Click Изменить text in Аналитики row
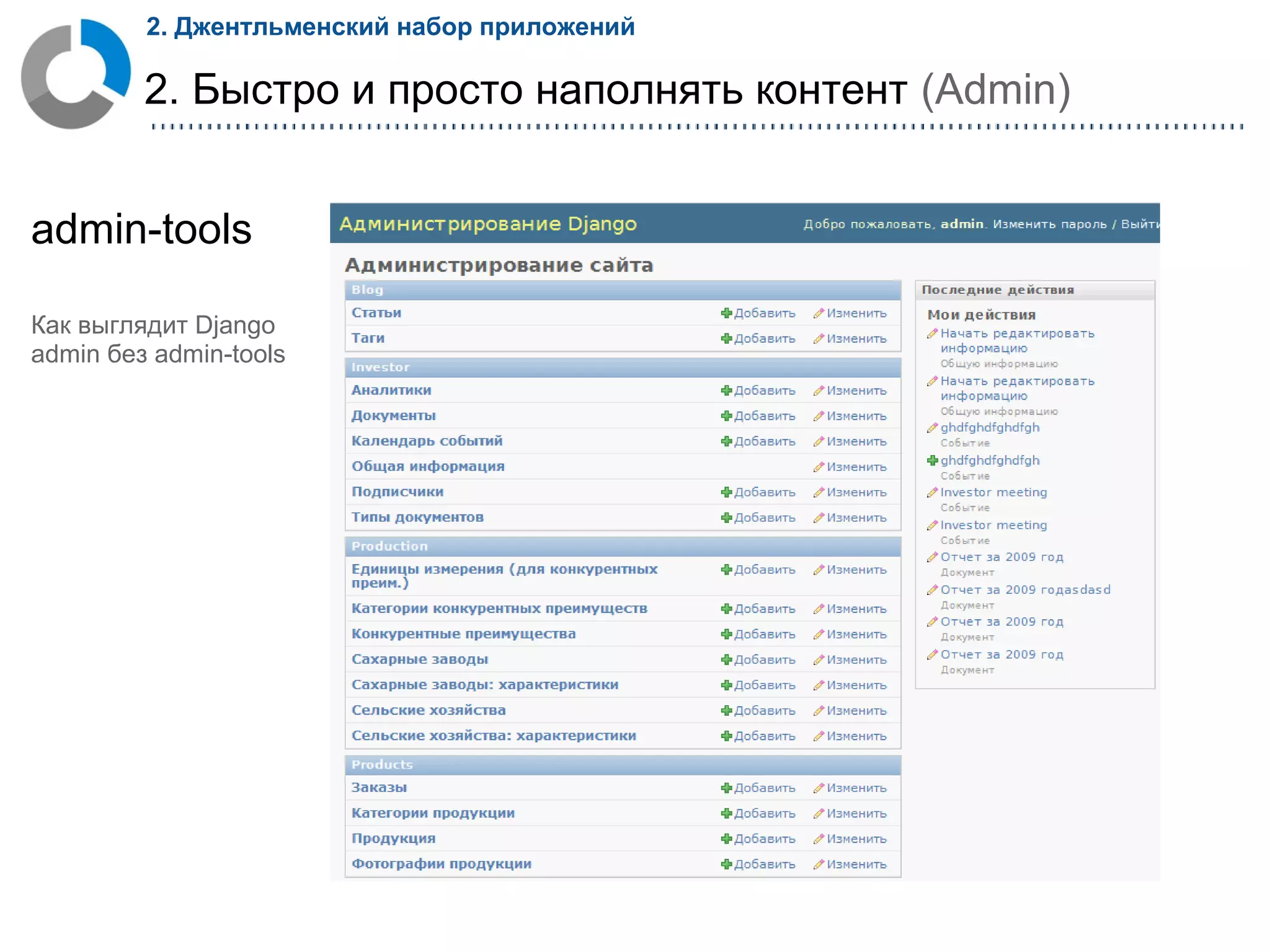 click(x=856, y=391)
